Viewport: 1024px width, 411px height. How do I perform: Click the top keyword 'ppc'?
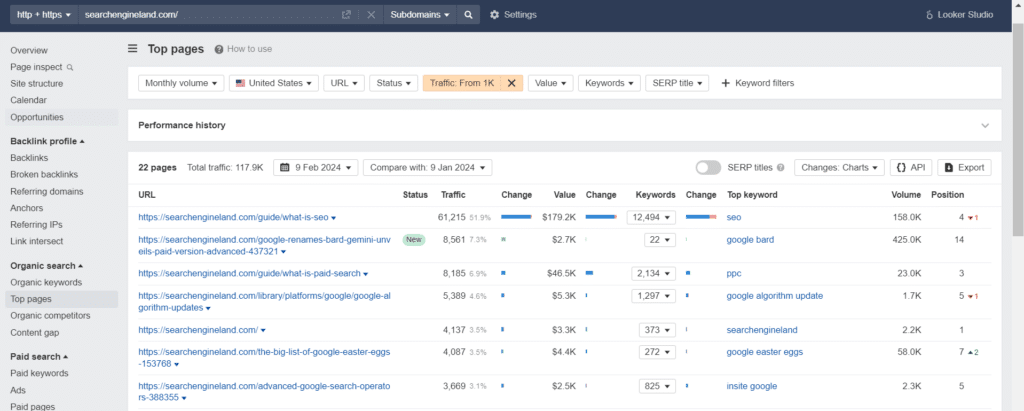[x=734, y=273]
